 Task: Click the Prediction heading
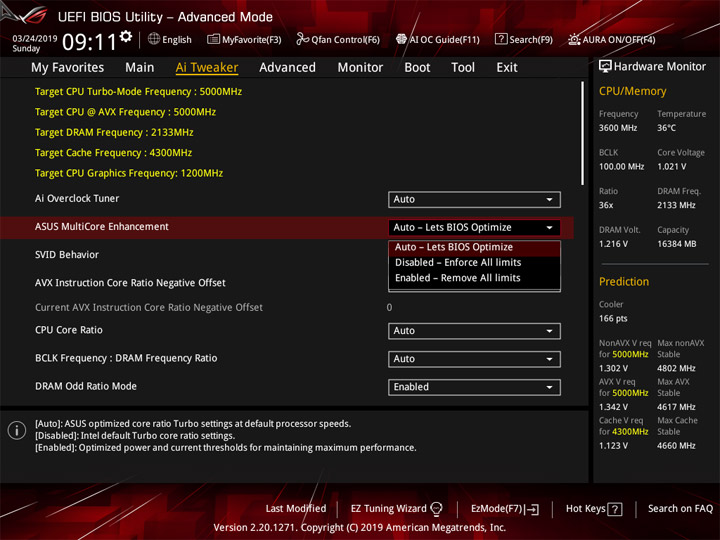tap(624, 282)
